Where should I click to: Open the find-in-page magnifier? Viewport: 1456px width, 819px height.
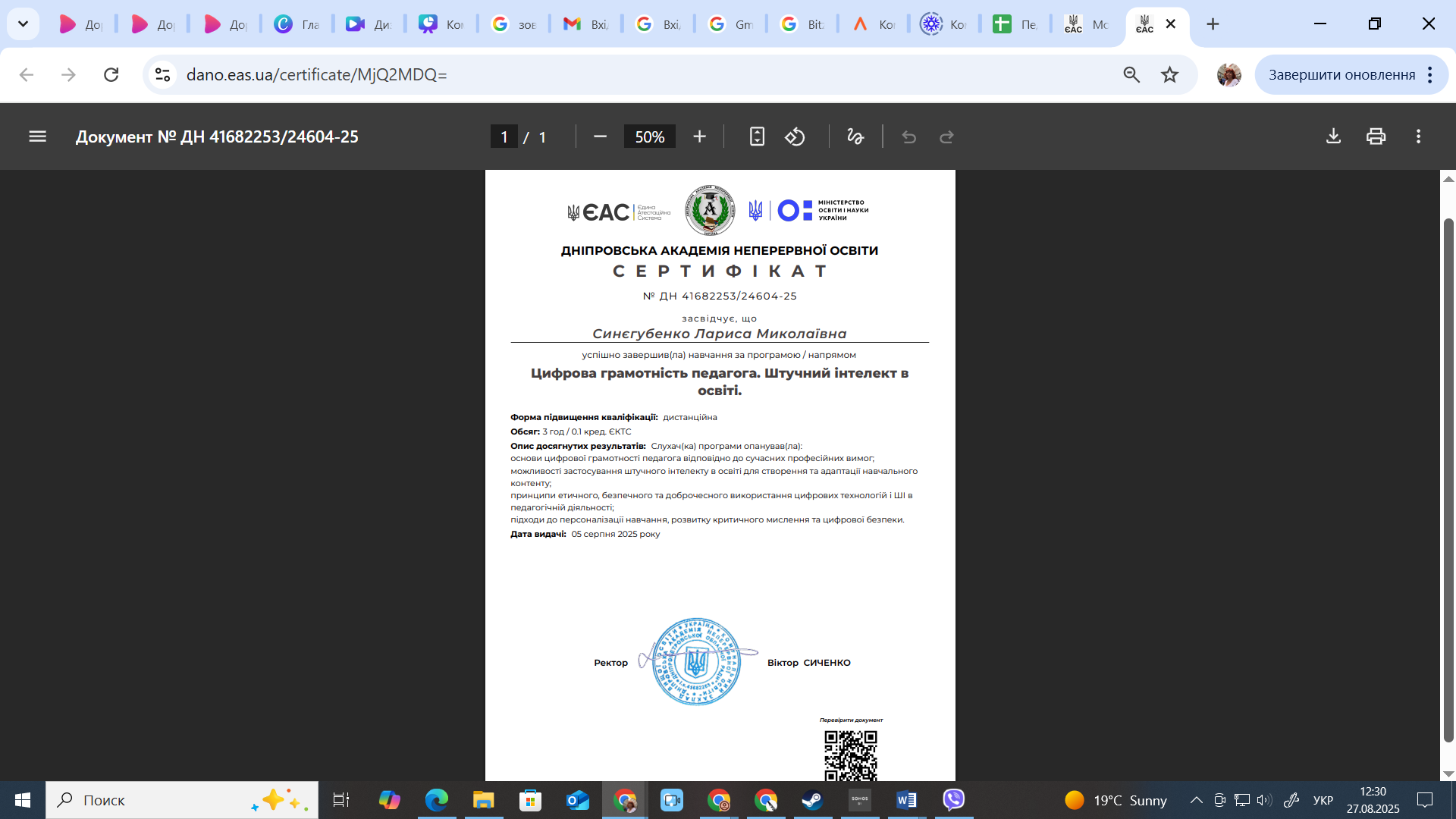pyautogui.click(x=1131, y=74)
